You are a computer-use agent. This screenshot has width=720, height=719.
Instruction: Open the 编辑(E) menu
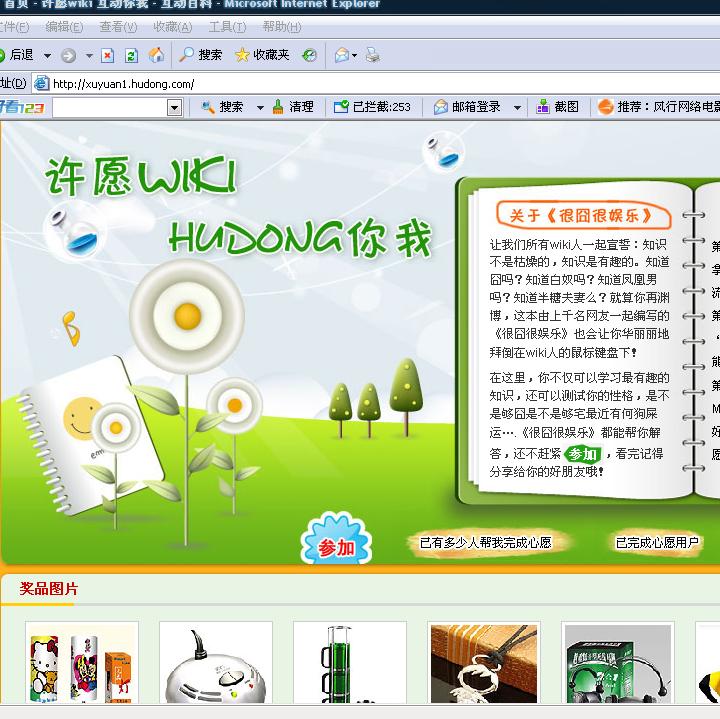coord(64,27)
